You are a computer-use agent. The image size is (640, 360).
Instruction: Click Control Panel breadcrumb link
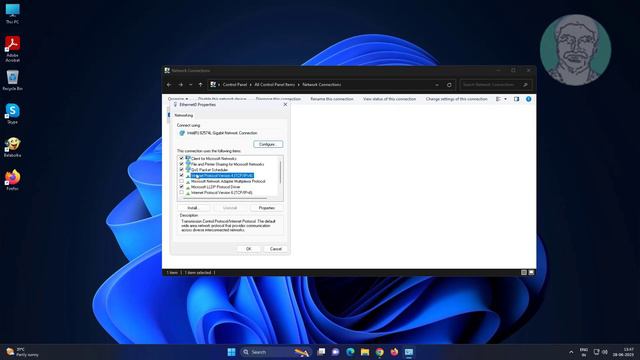click(235, 85)
